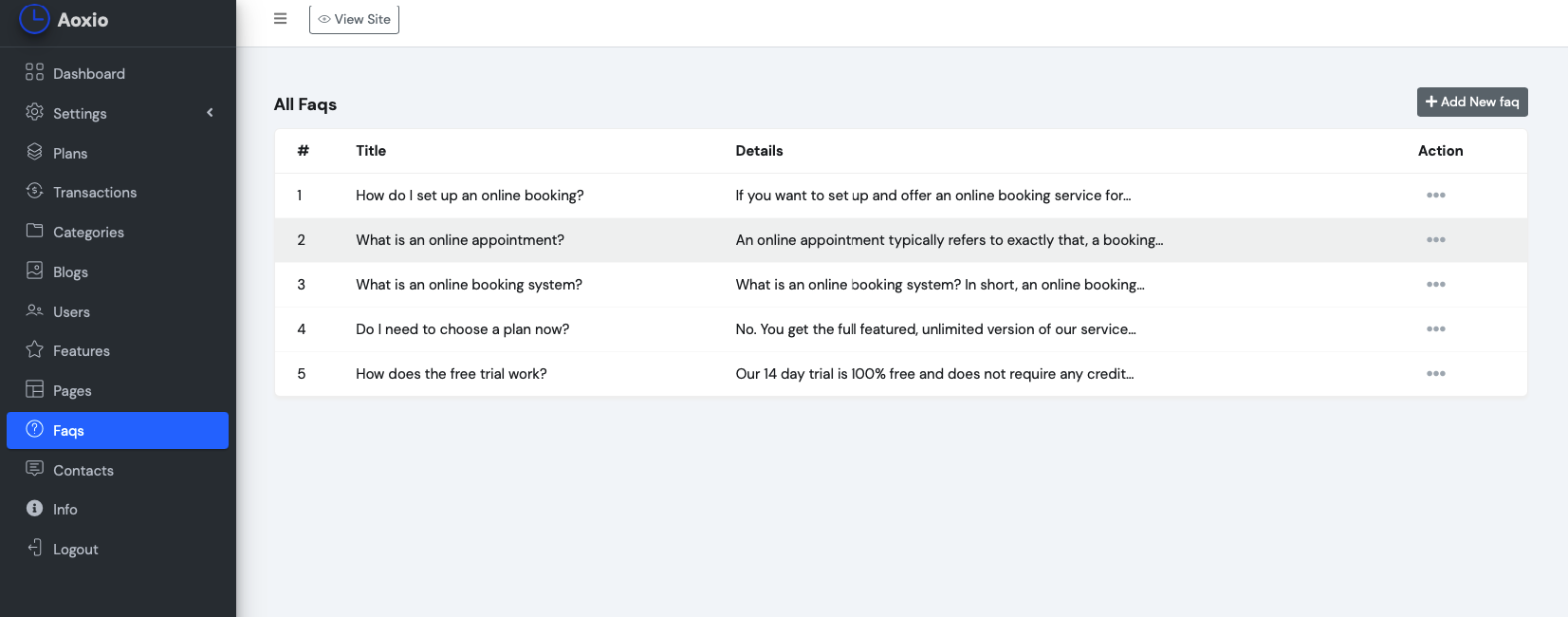This screenshot has width=1568, height=617.
Task: Open action dots for free trial FAQ
Action: pyautogui.click(x=1435, y=374)
